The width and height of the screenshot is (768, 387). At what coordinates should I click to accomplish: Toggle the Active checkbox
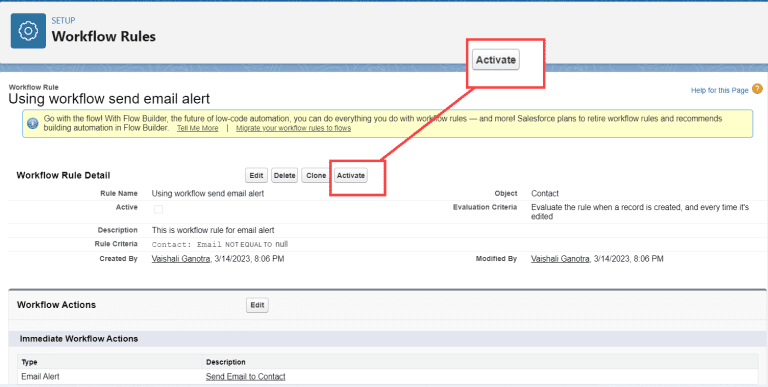pos(159,210)
